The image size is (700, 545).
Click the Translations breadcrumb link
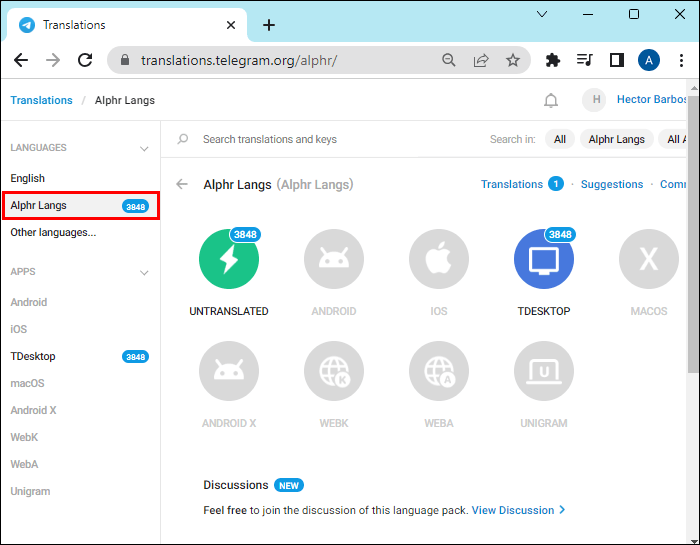(41, 100)
